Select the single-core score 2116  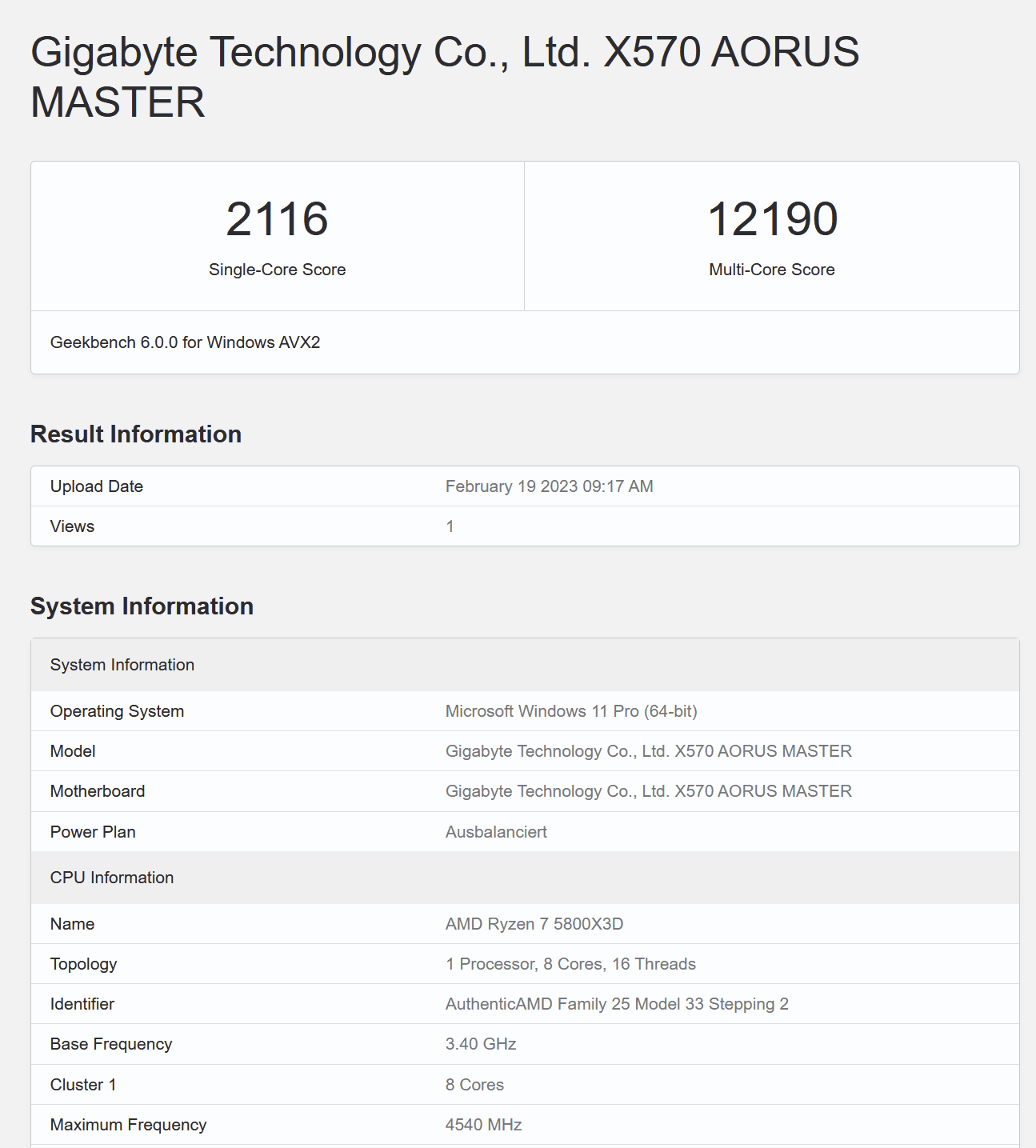pyautogui.click(x=277, y=219)
